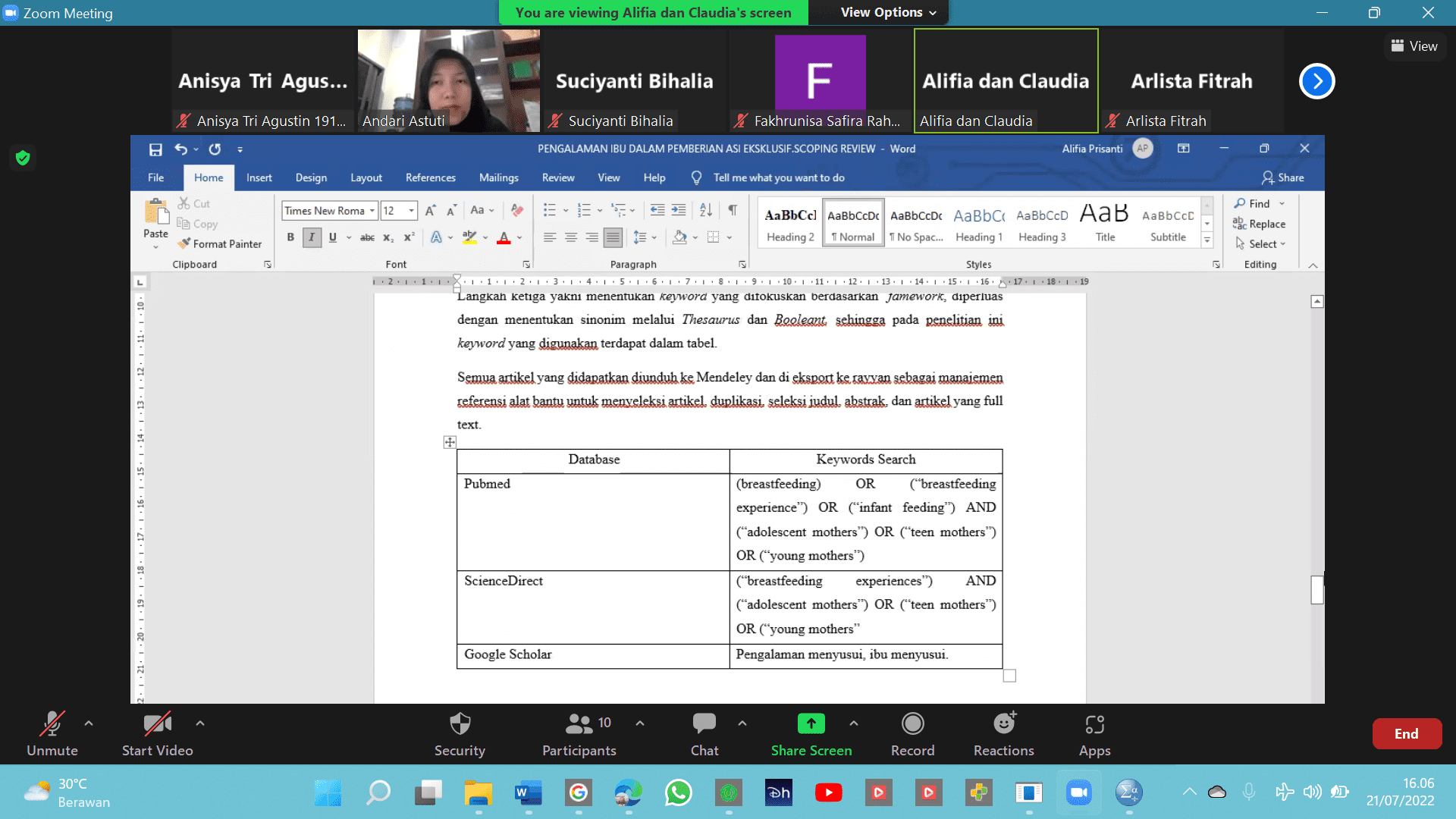
Task: Toggle Superscript formatting
Action: click(409, 237)
